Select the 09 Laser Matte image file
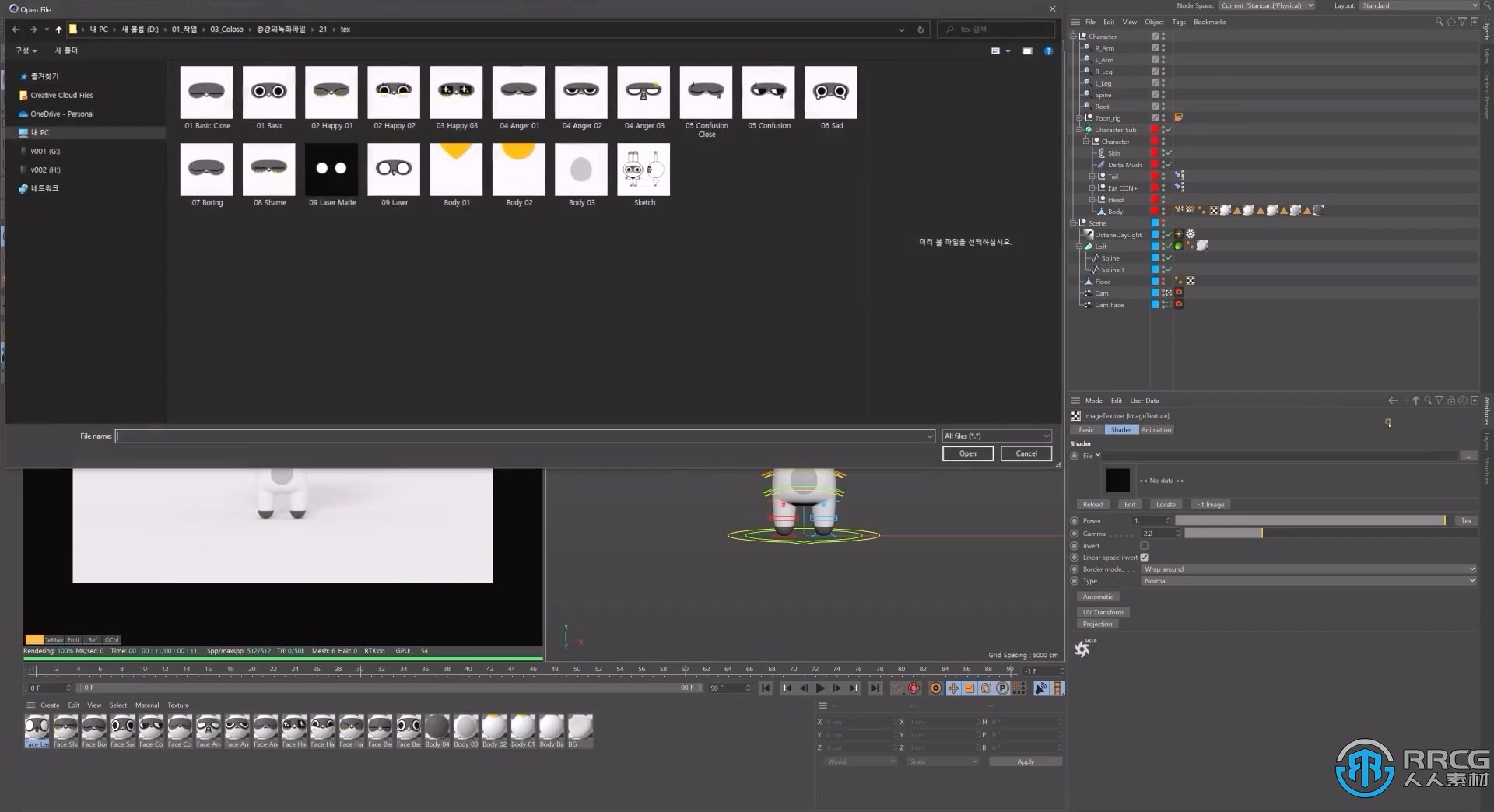The height and width of the screenshot is (812, 1494). pos(331,175)
